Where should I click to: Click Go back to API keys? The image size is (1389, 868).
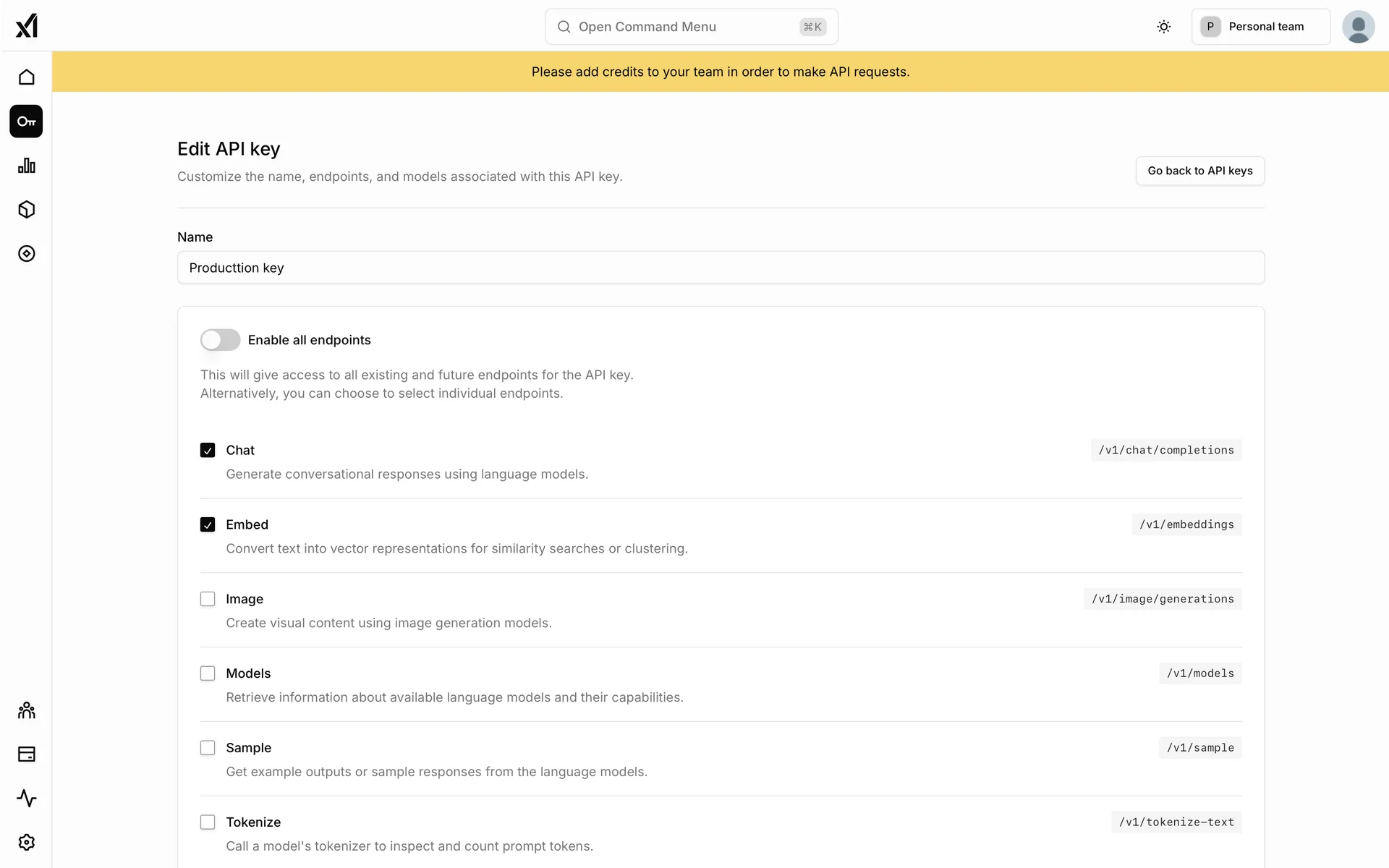(1199, 171)
